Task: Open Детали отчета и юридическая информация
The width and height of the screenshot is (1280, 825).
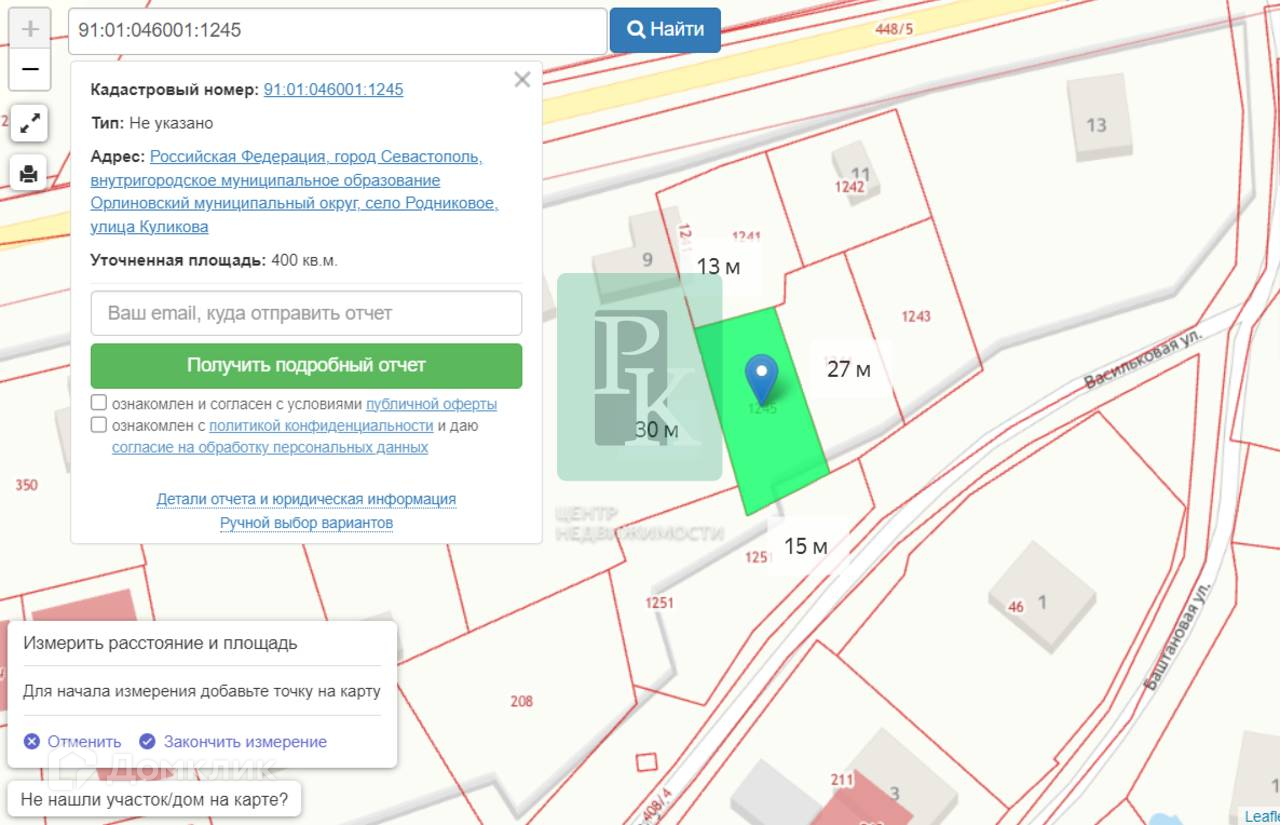Action: click(x=306, y=499)
